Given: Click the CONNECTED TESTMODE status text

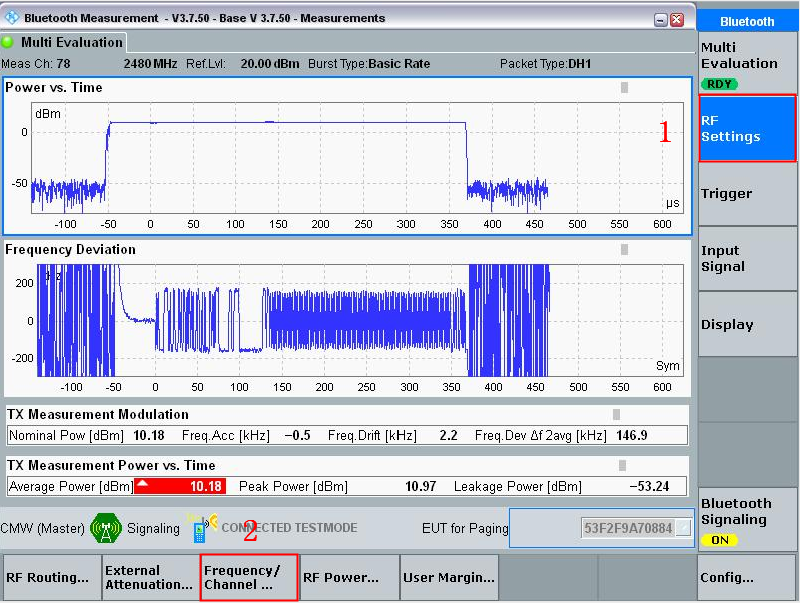Looking at the screenshot, I should (289, 527).
